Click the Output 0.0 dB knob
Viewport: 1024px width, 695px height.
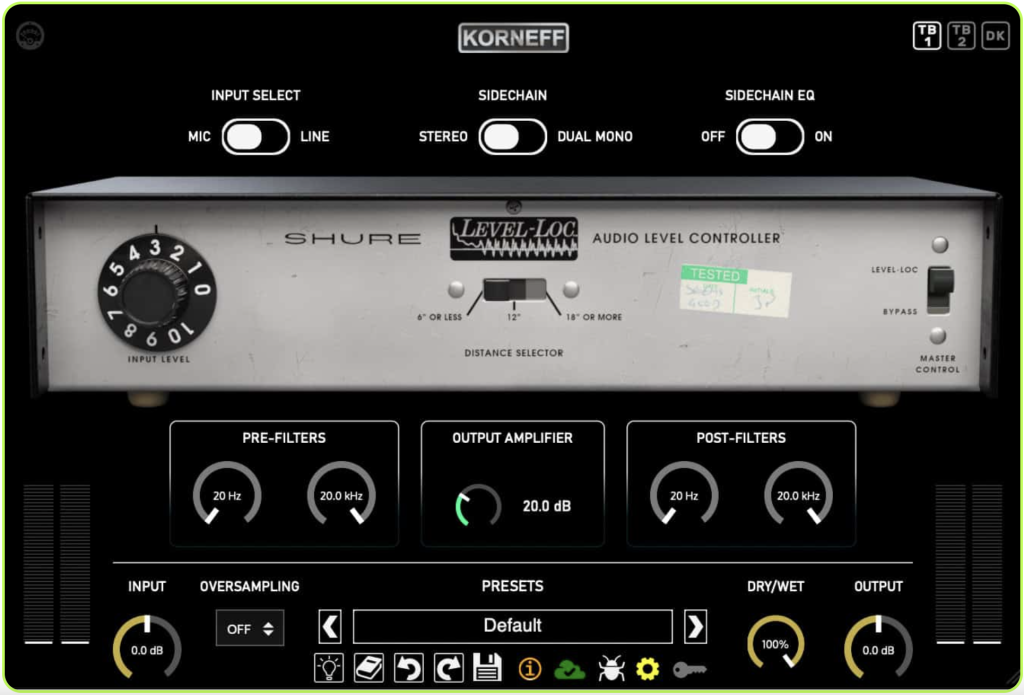tap(878, 648)
